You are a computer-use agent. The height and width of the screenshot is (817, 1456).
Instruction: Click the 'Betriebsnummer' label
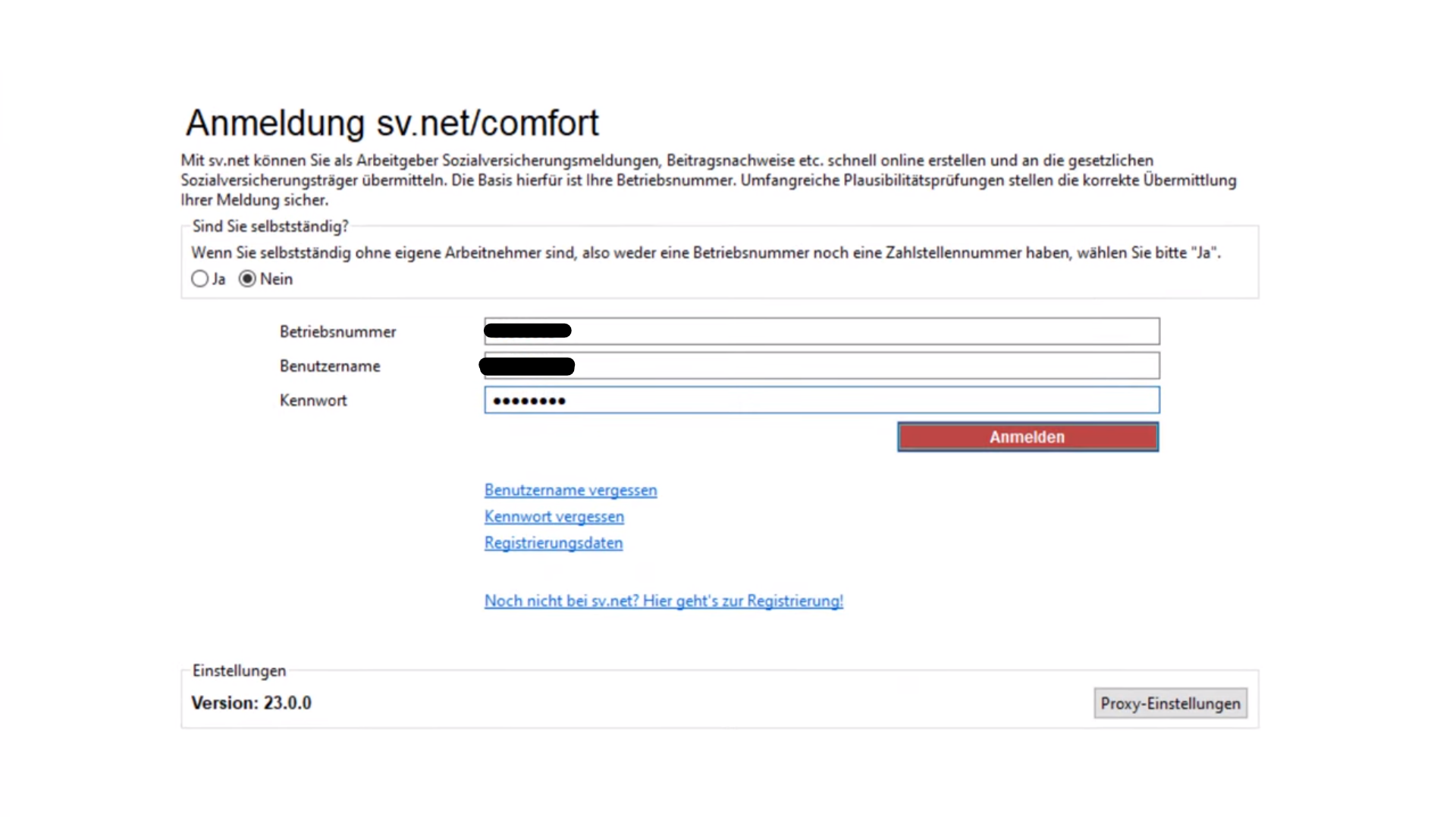[337, 332]
